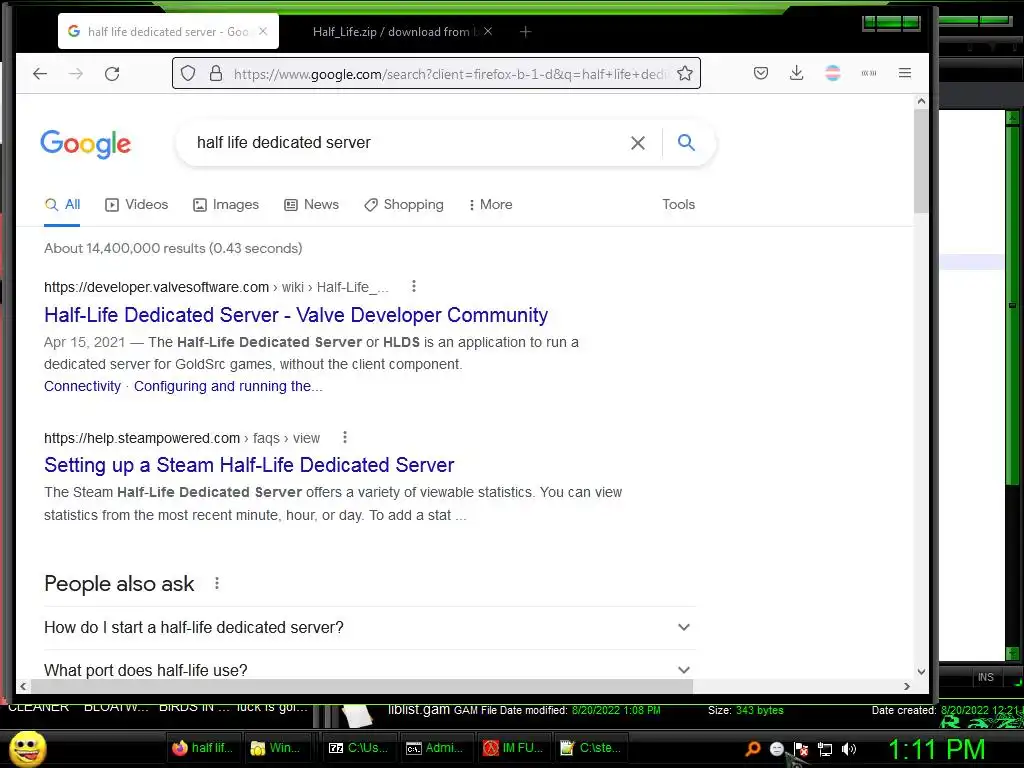This screenshot has width=1024, height=768.
Task: Open the Firefox downloads panel
Action: point(796,73)
